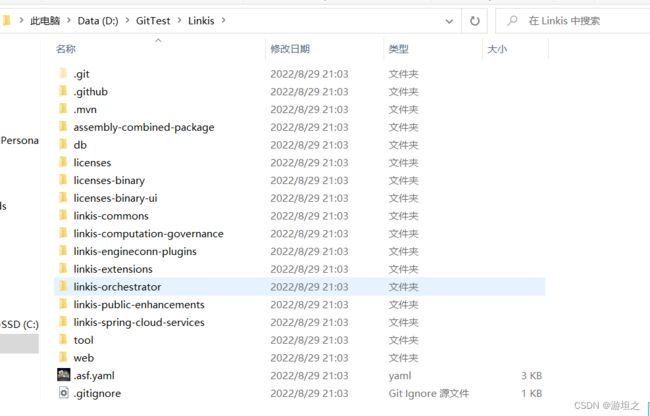650x416 pixels.
Task: Click the web folder icon
Action: tap(63, 357)
